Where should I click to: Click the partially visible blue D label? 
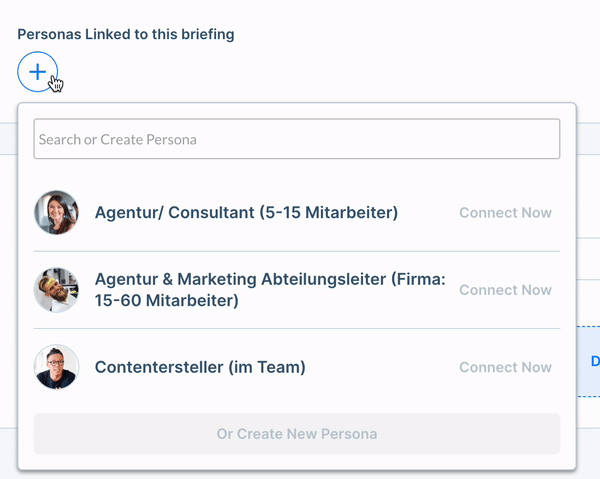[x=595, y=361]
